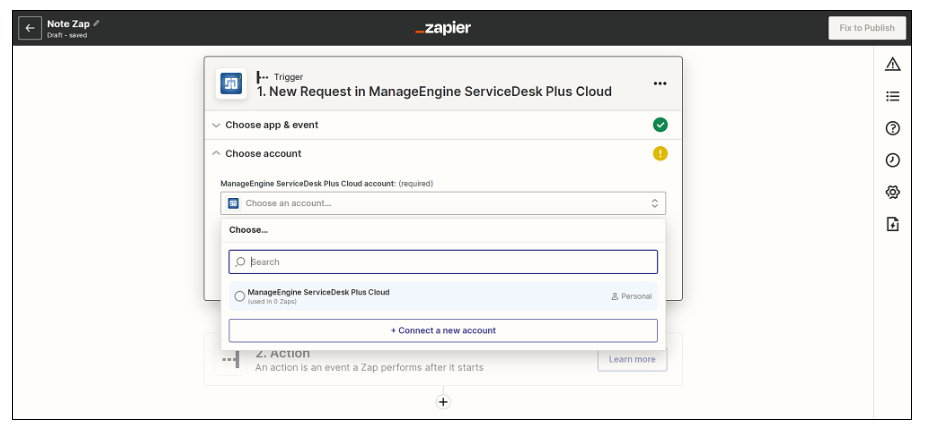935x430 pixels.
Task: Click the green check status icon
Action: (660, 125)
